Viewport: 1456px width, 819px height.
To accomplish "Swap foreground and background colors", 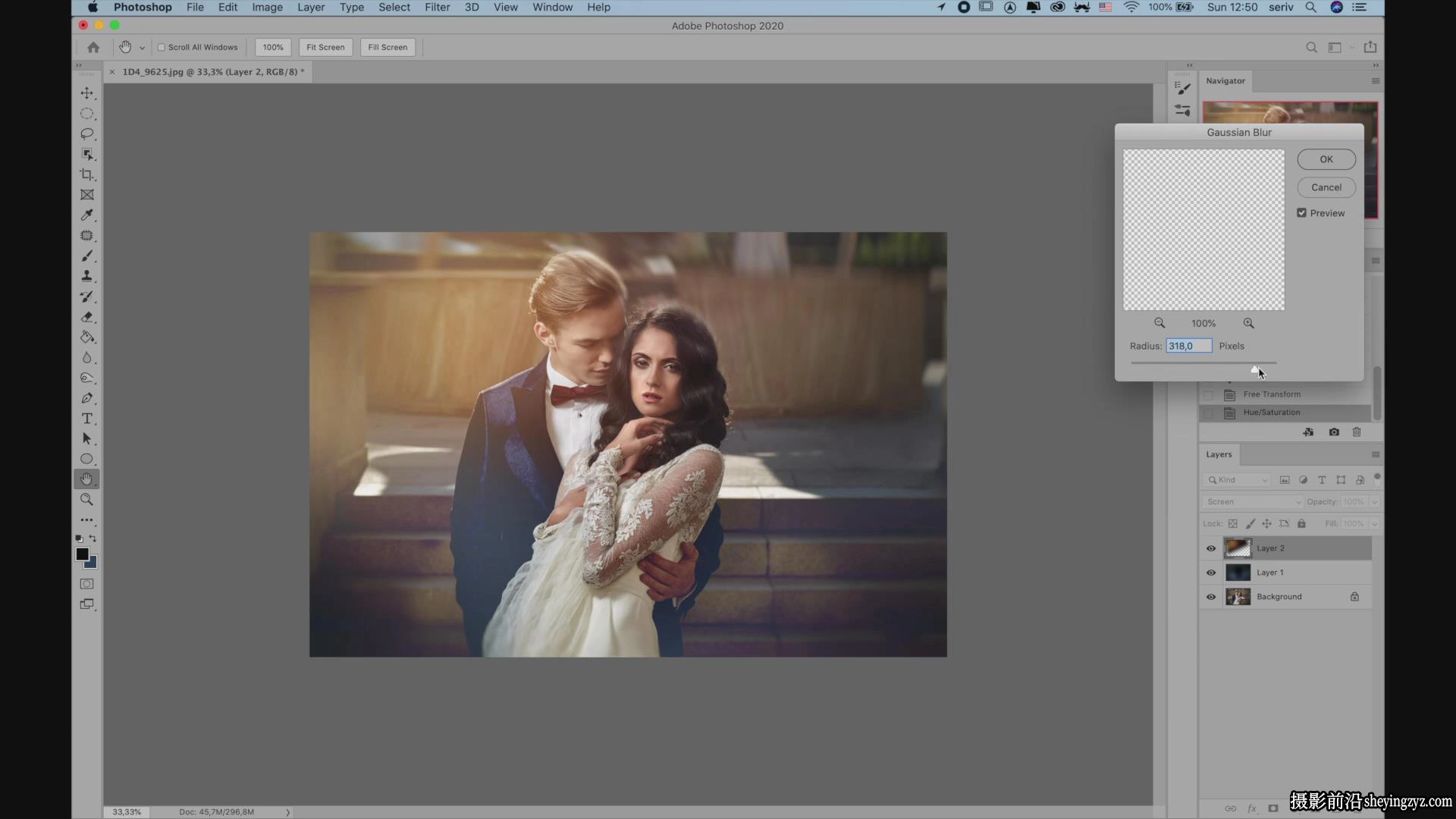I will click(x=93, y=538).
